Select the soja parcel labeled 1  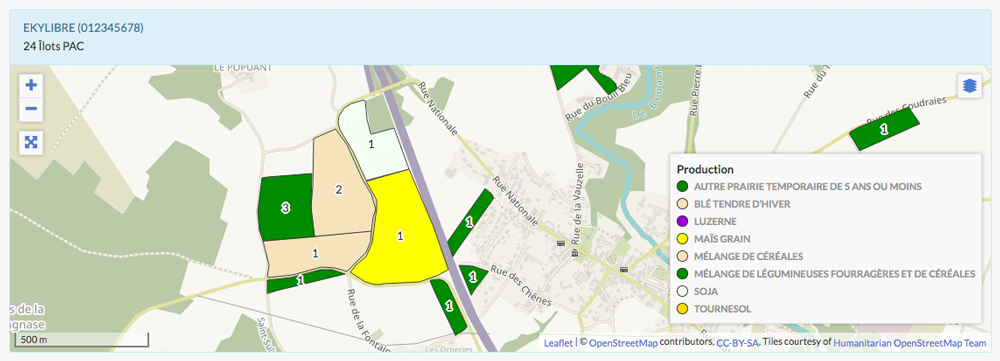tap(372, 145)
